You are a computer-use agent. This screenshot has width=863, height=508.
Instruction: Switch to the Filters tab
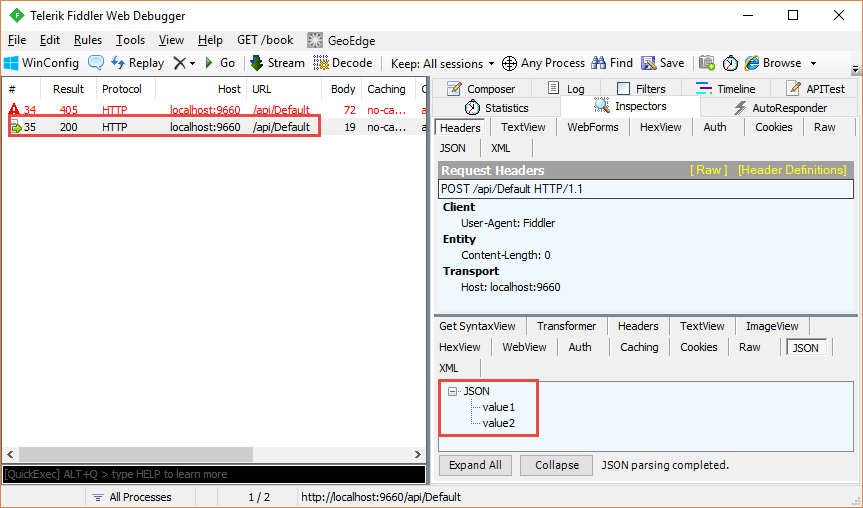pyautogui.click(x=641, y=89)
